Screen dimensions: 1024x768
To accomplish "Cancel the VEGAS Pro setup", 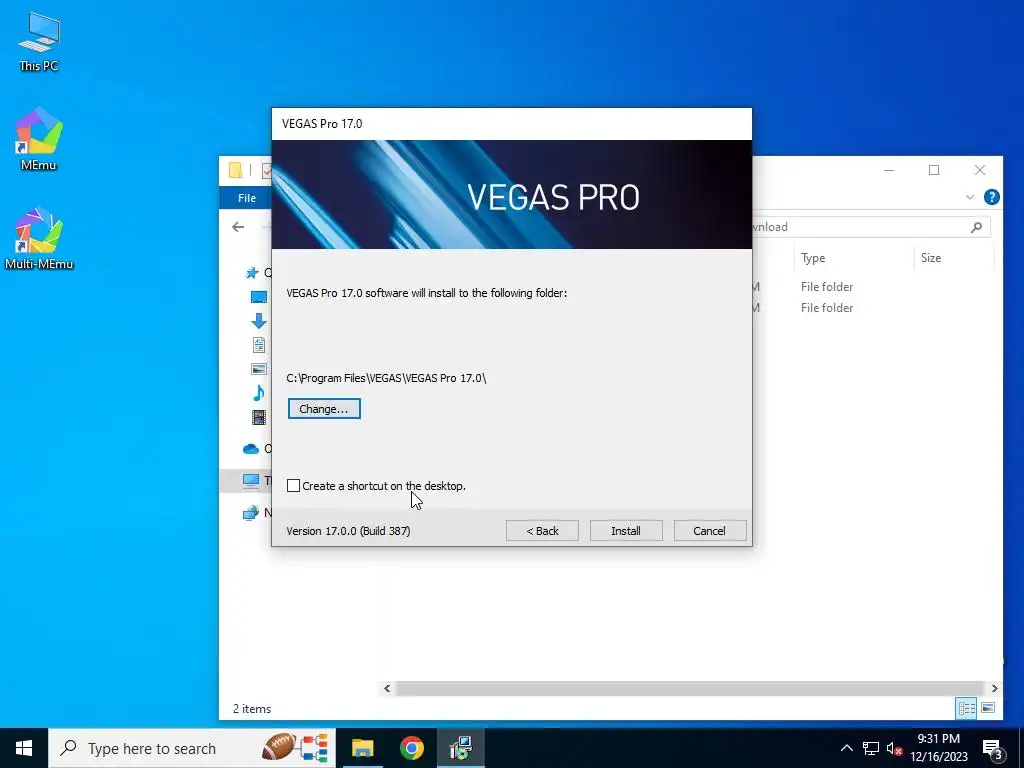I will [709, 531].
